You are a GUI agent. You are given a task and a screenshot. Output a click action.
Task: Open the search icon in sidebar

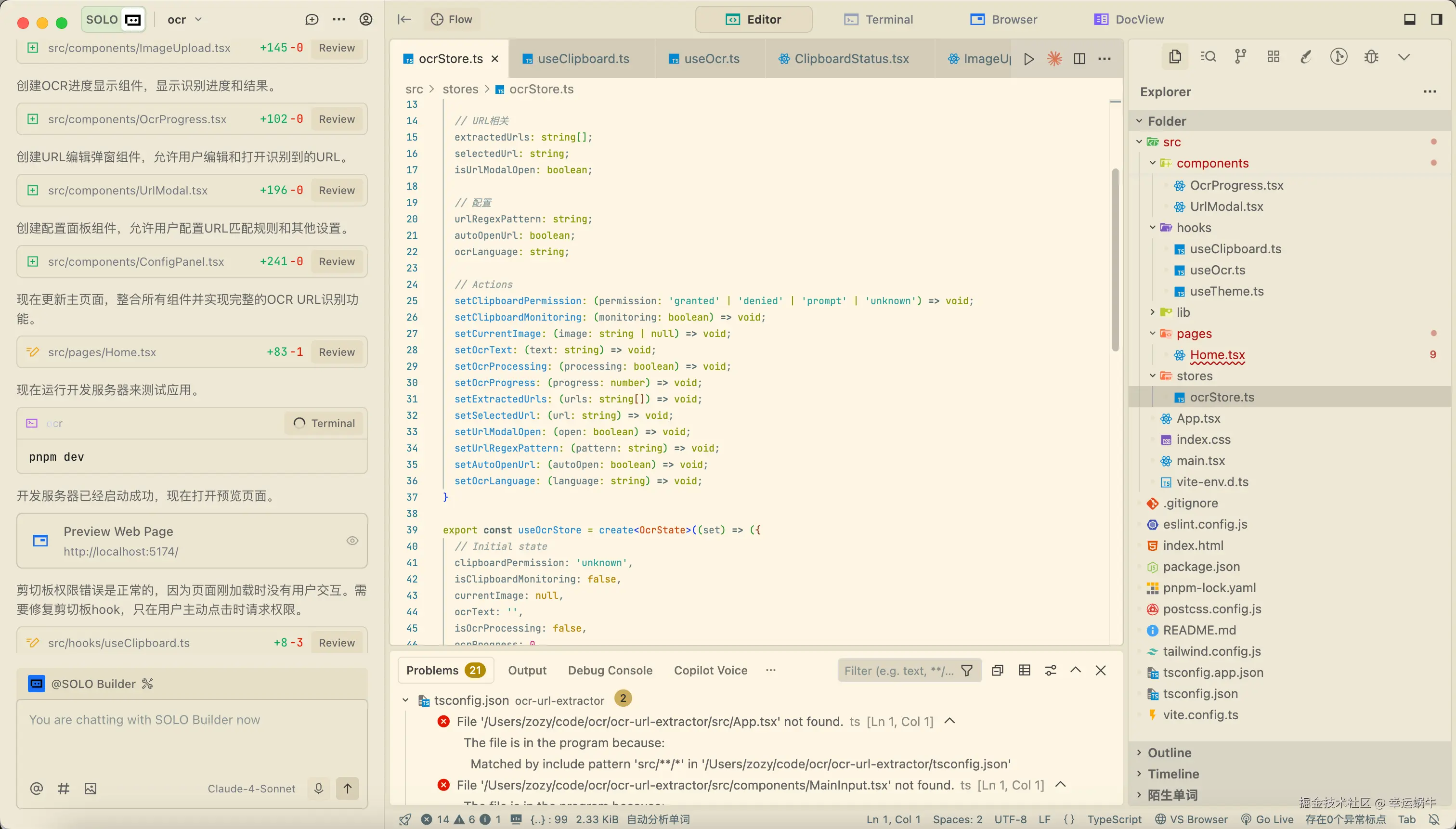click(x=1208, y=56)
